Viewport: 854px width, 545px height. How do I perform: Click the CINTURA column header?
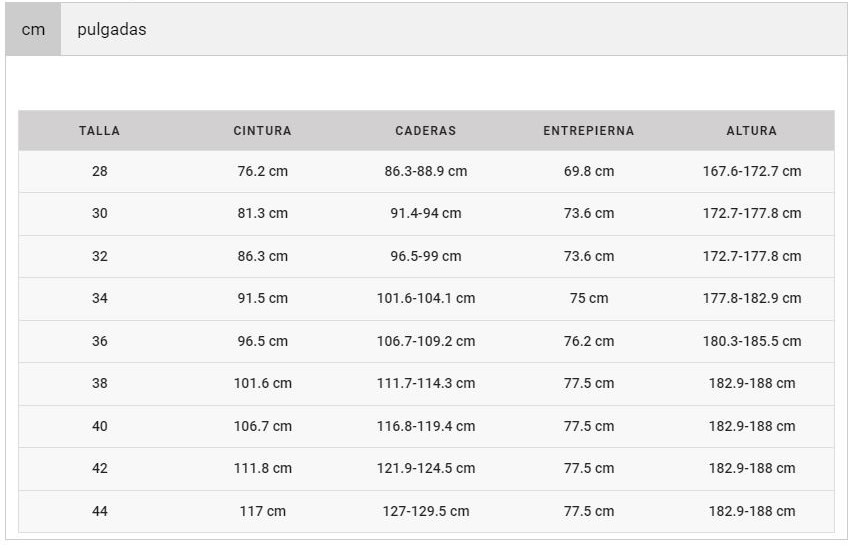point(262,131)
